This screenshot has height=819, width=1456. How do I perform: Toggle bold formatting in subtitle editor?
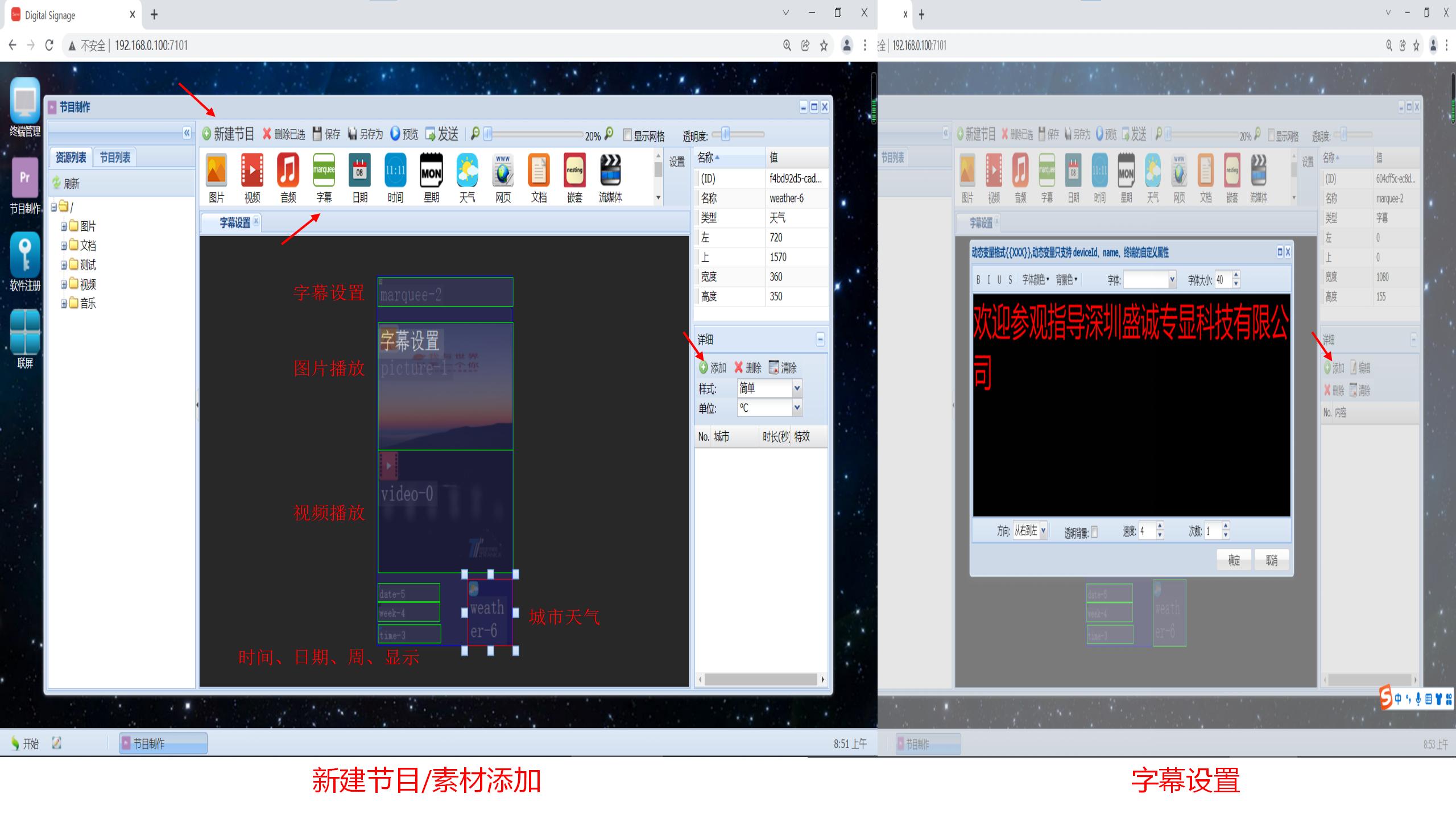[979, 280]
